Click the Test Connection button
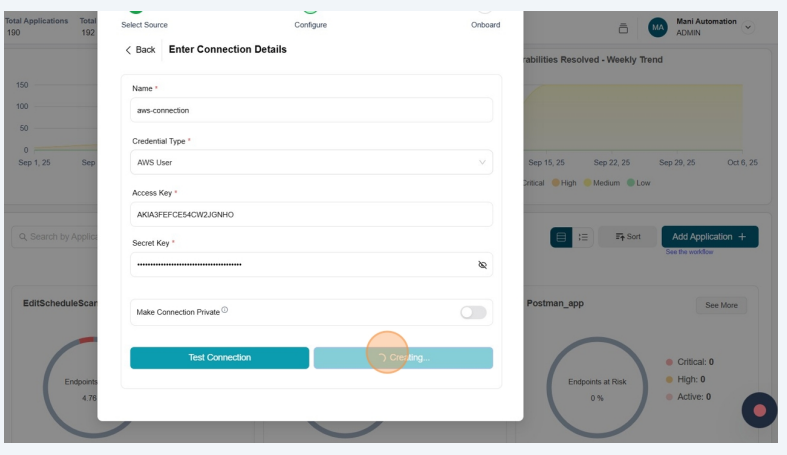 [219, 358]
